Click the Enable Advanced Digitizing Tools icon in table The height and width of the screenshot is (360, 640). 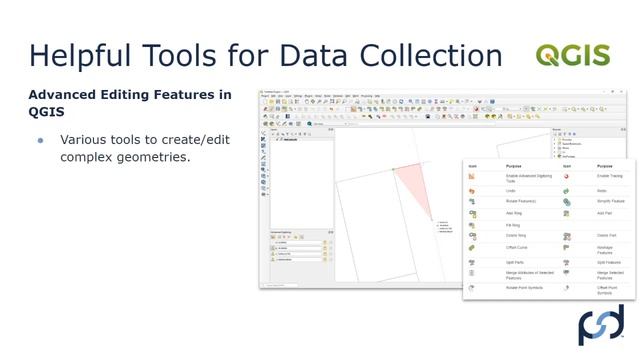pyautogui.click(x=472, y=176)
